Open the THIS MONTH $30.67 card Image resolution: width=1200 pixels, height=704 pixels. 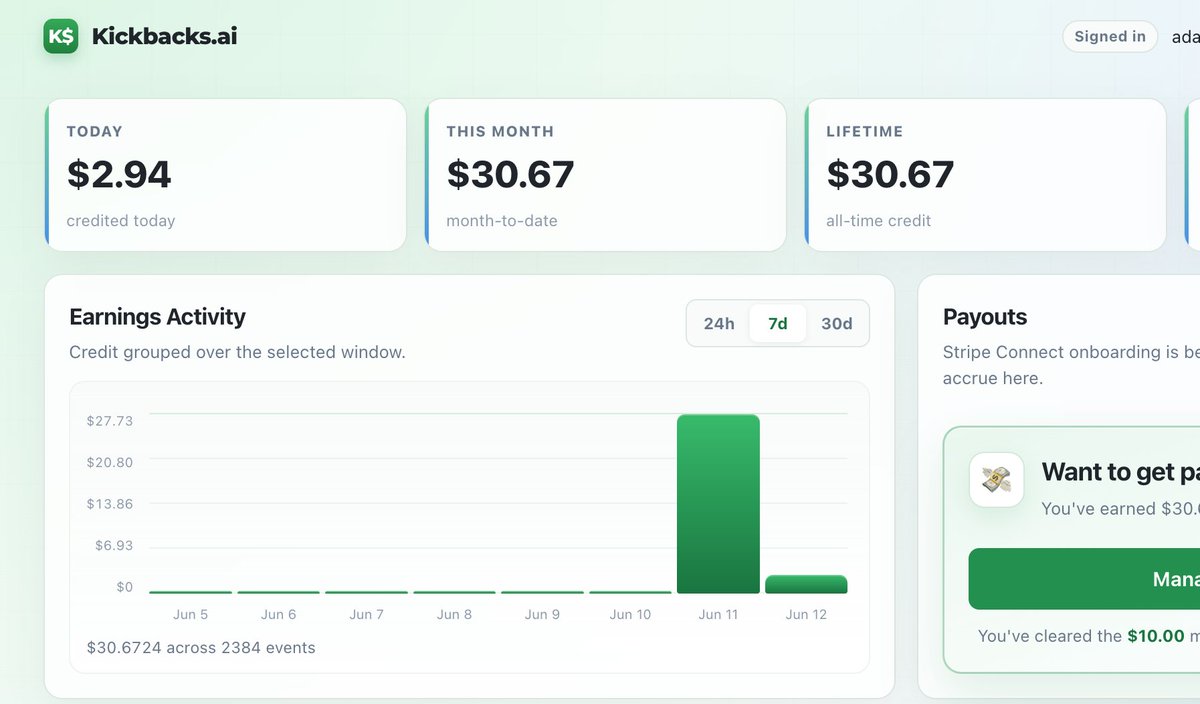pos(605,175)
